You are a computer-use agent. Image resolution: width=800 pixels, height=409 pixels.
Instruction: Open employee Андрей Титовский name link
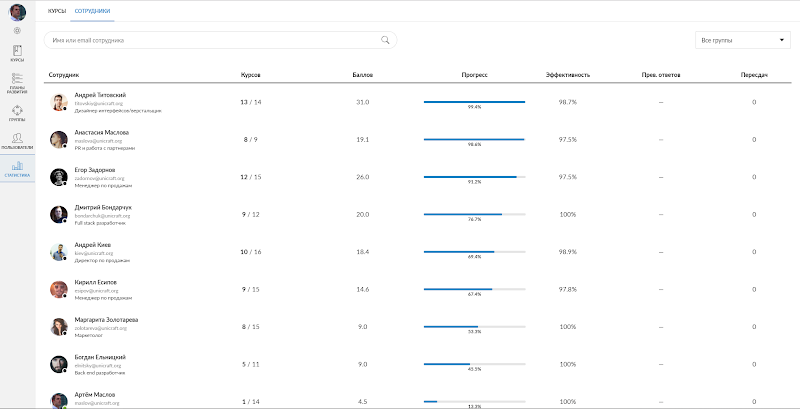(x=101, y=95)
